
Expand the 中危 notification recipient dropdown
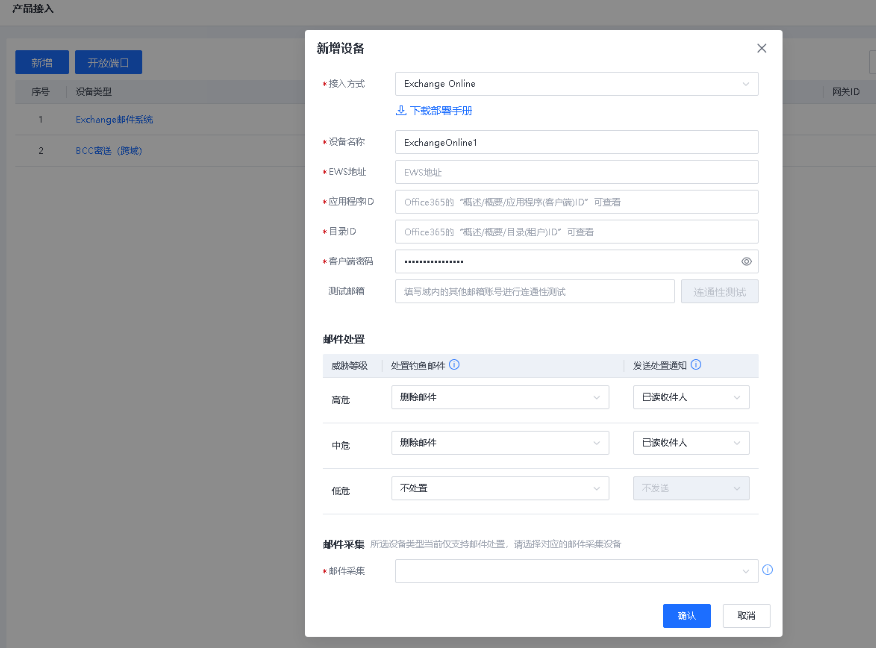point(690,442)
